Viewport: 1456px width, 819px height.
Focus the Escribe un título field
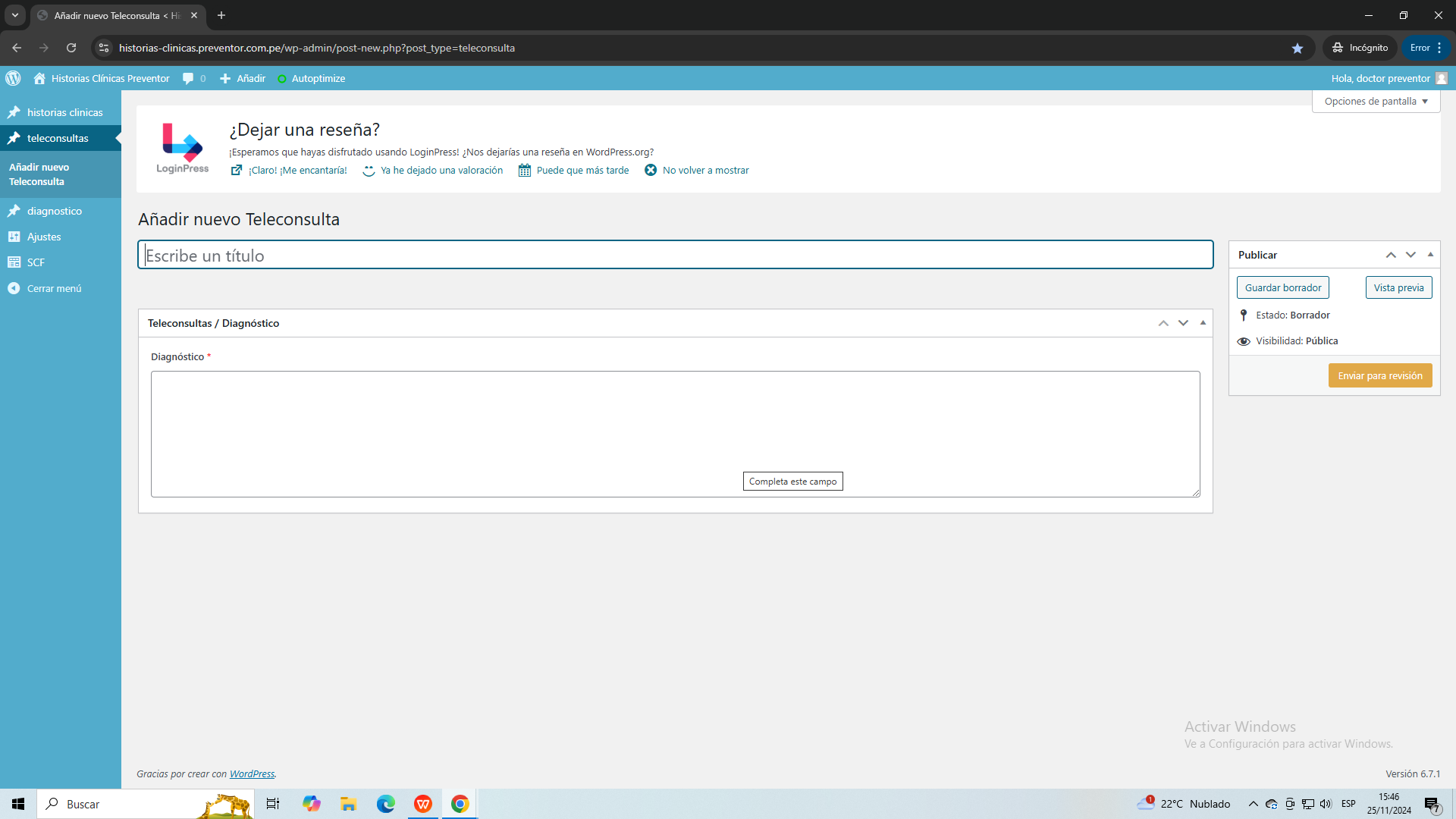tap(675, 255)
